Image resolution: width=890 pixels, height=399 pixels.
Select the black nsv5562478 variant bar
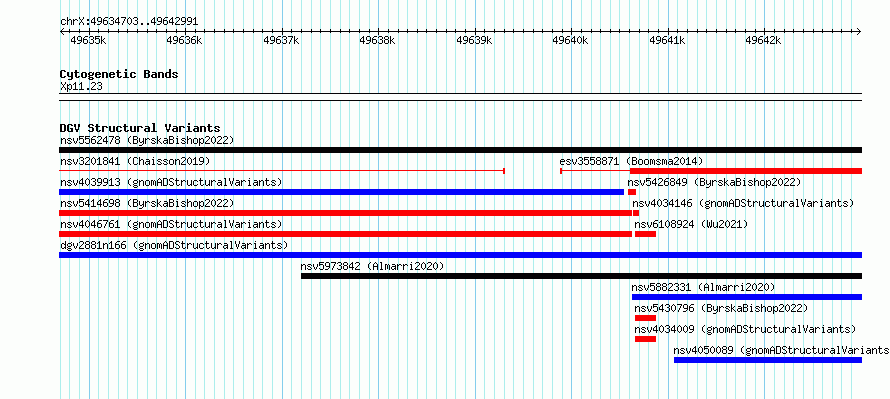(x=460, y=150)
